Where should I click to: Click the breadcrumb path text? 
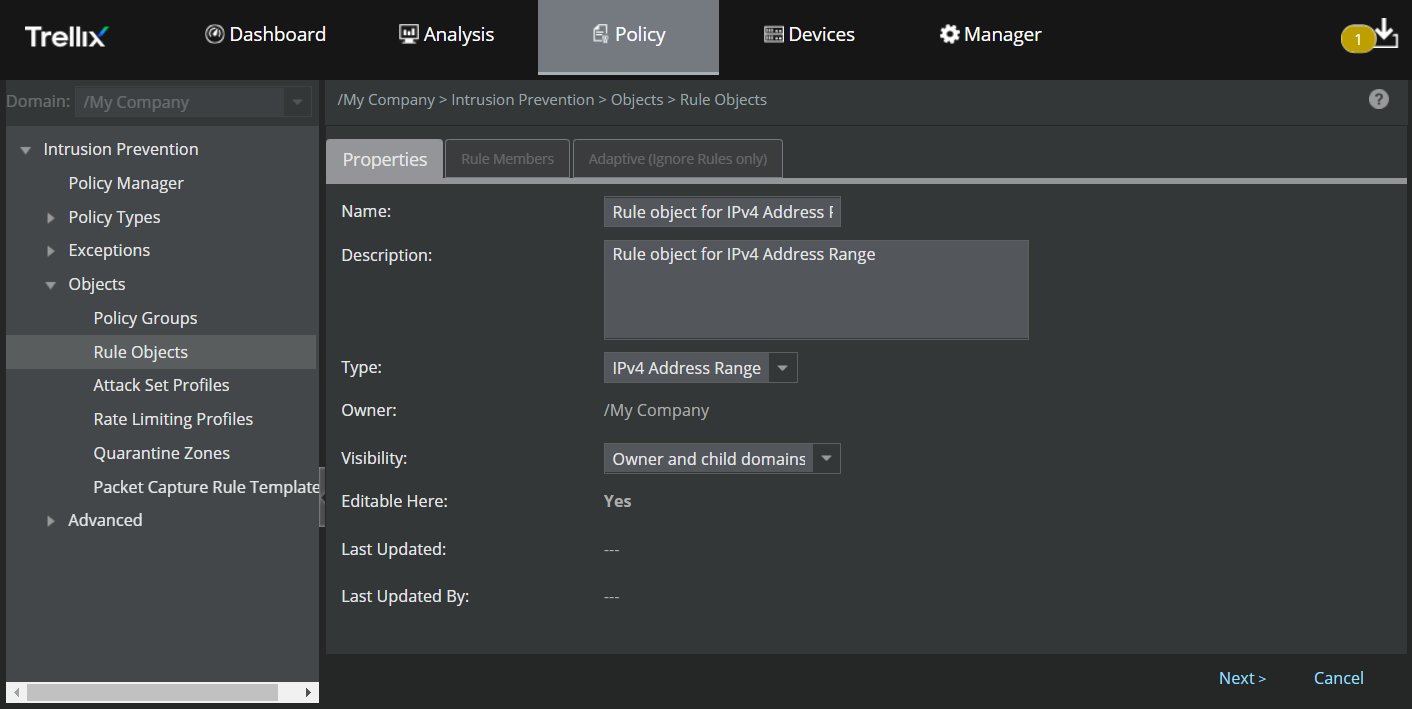(x=552, y=100)
